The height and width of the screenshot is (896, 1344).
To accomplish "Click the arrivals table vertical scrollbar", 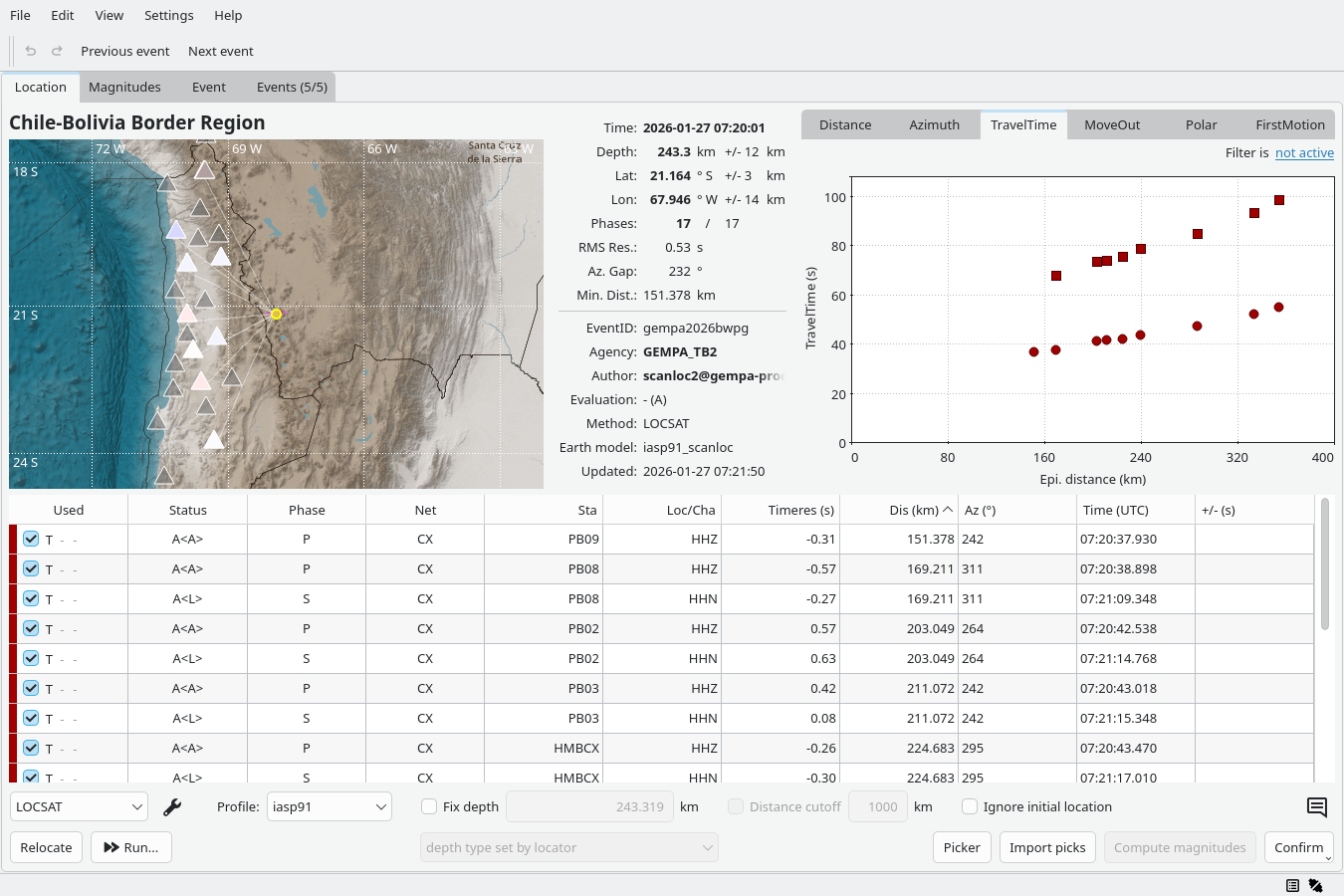I will point(1324,565).
